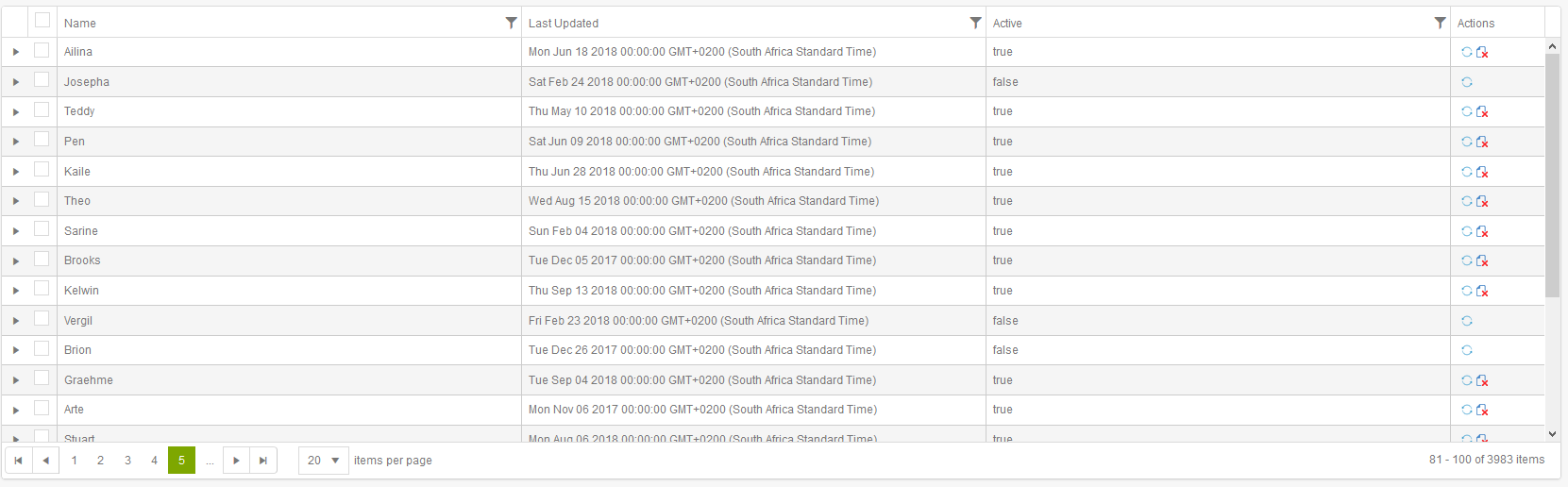Go to page 3

[127, 461]
